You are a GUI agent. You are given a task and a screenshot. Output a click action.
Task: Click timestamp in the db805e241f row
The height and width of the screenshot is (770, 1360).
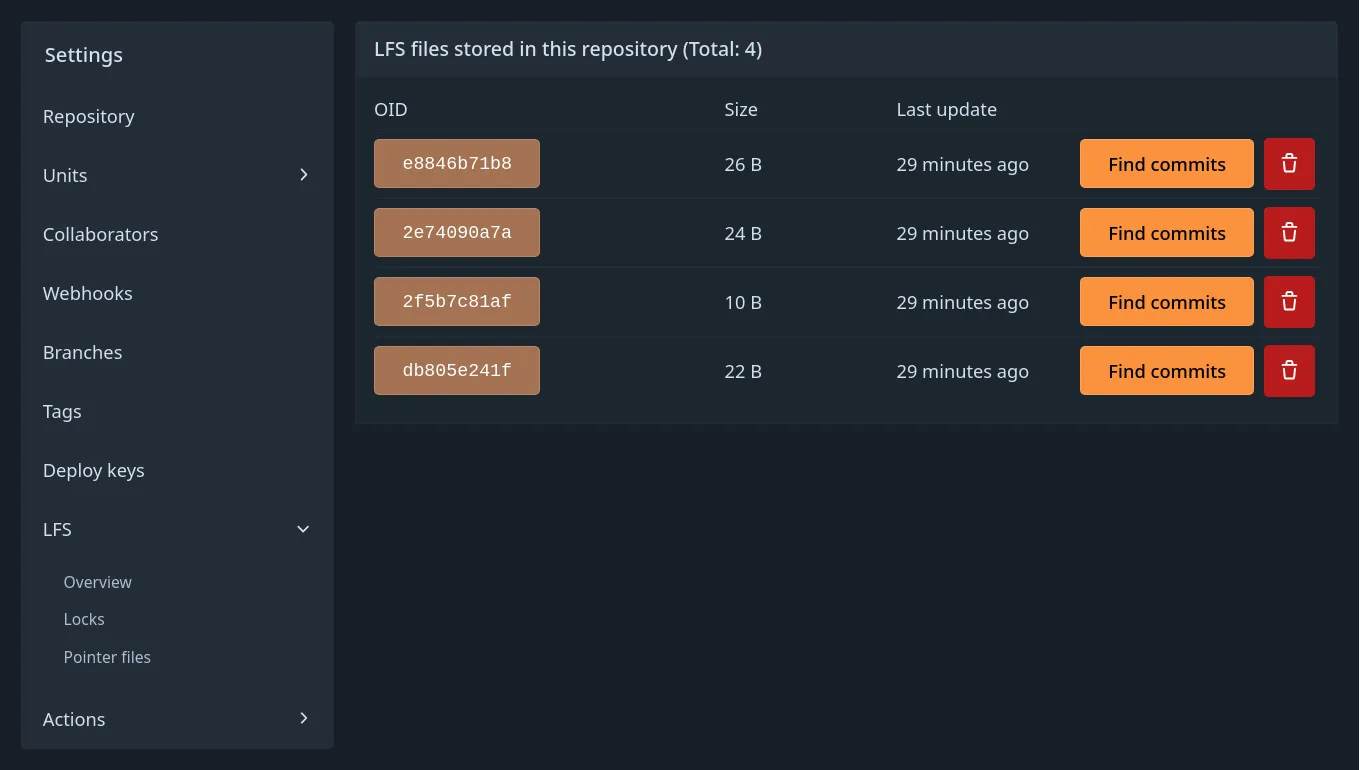tap(963, 371)
